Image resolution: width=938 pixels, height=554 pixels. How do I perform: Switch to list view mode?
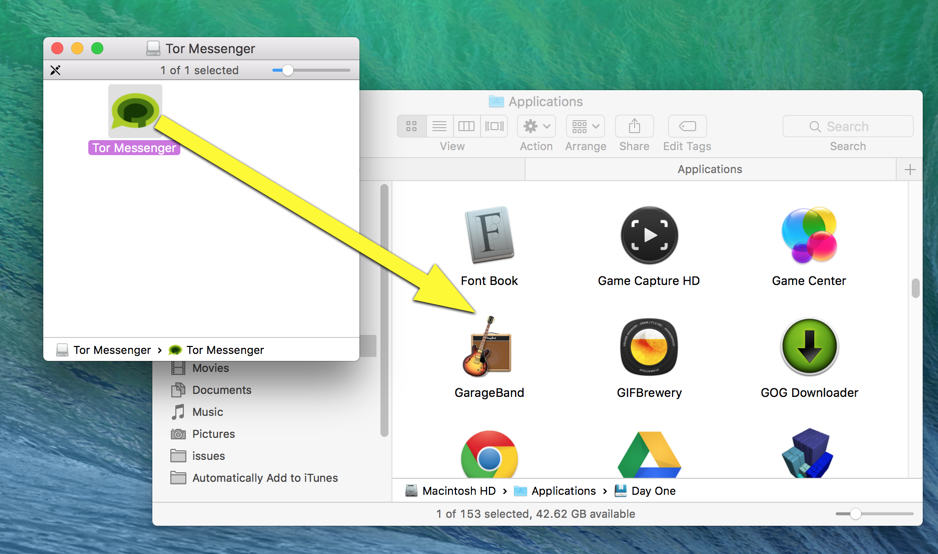pyautogui.click(x=439, y=126)
